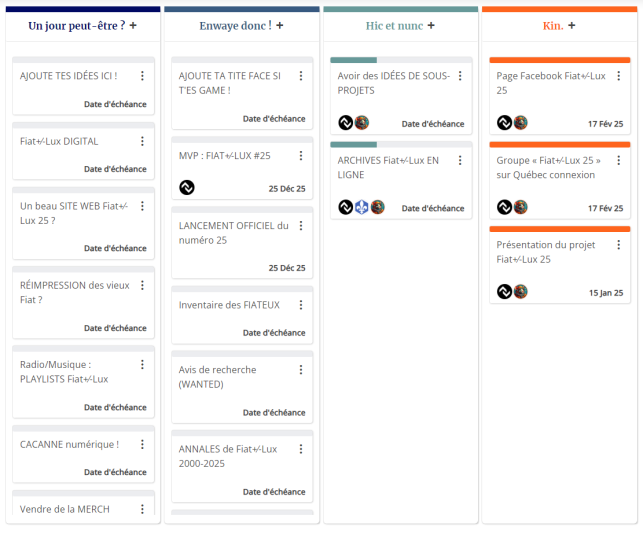Open 'Un beau SITE WEB Fiat+/-Lux 25 ?' title

click(x=74, y=214)
